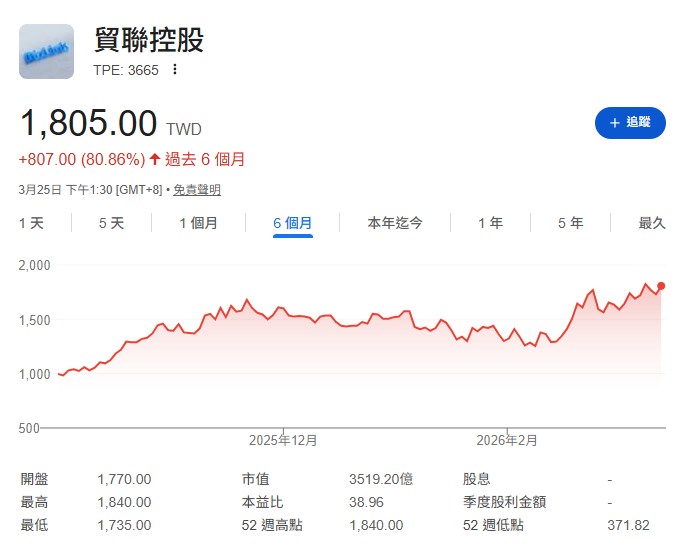
Task: Click the 市值 value 3519.20億
Action: (x=381, y=479)
